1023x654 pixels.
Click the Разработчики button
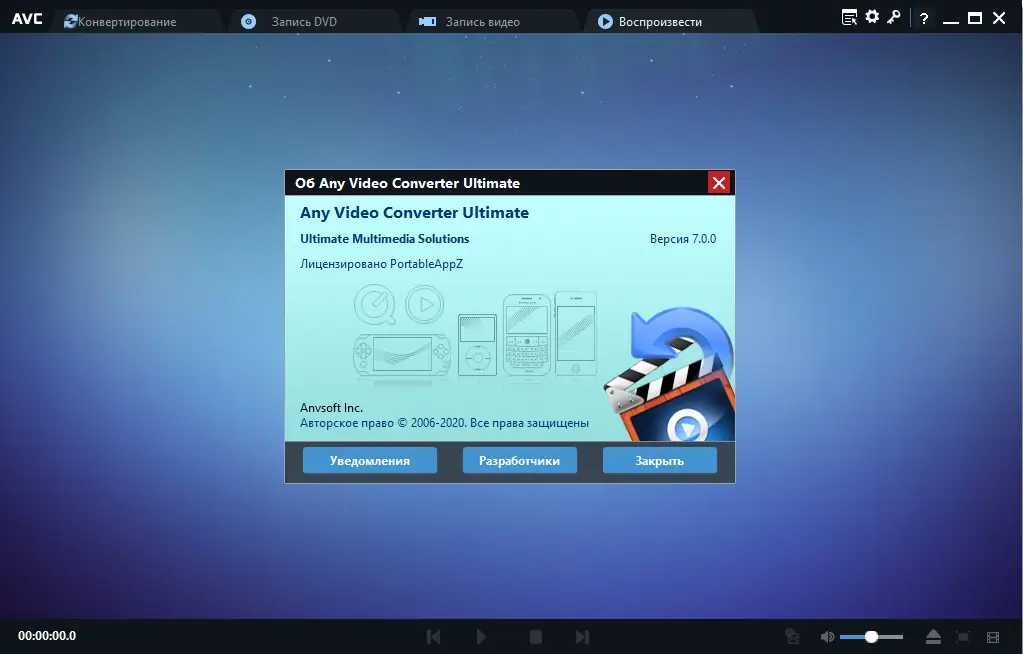[519, 460]
